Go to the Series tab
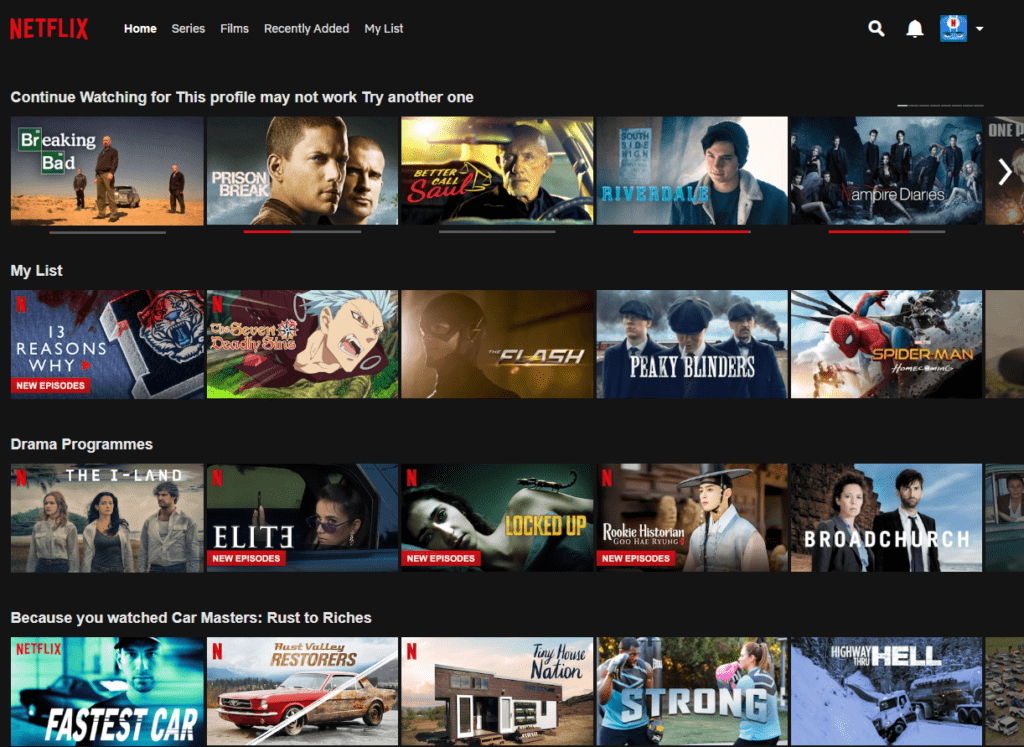The width and height of the screenshot is (1024, 747). pyautogui.click(x=188, y=29)
